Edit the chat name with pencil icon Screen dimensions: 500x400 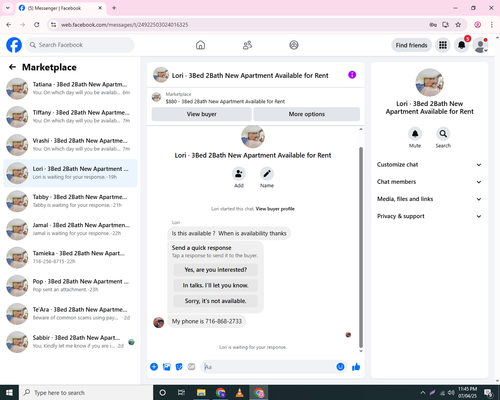coord(267,174)
